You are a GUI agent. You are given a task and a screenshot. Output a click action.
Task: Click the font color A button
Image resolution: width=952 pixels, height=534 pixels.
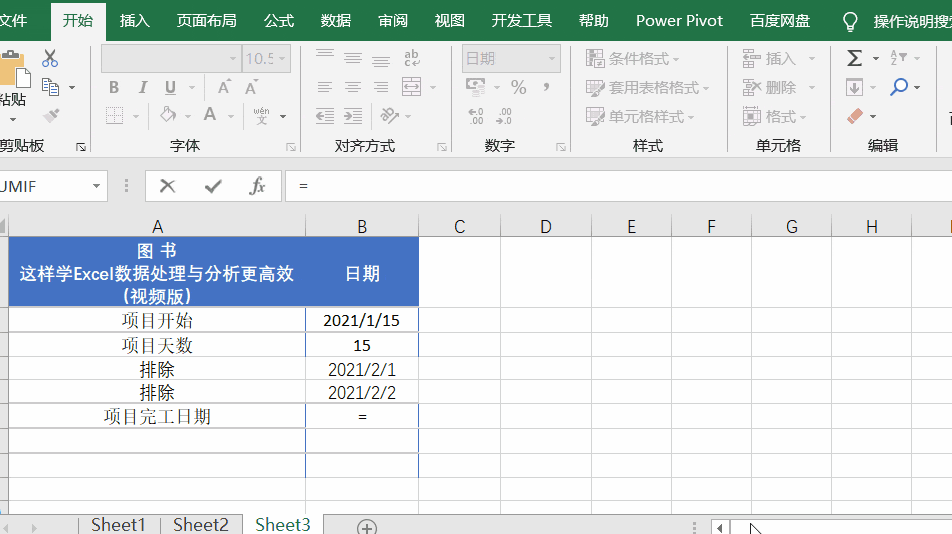(210, 115)
